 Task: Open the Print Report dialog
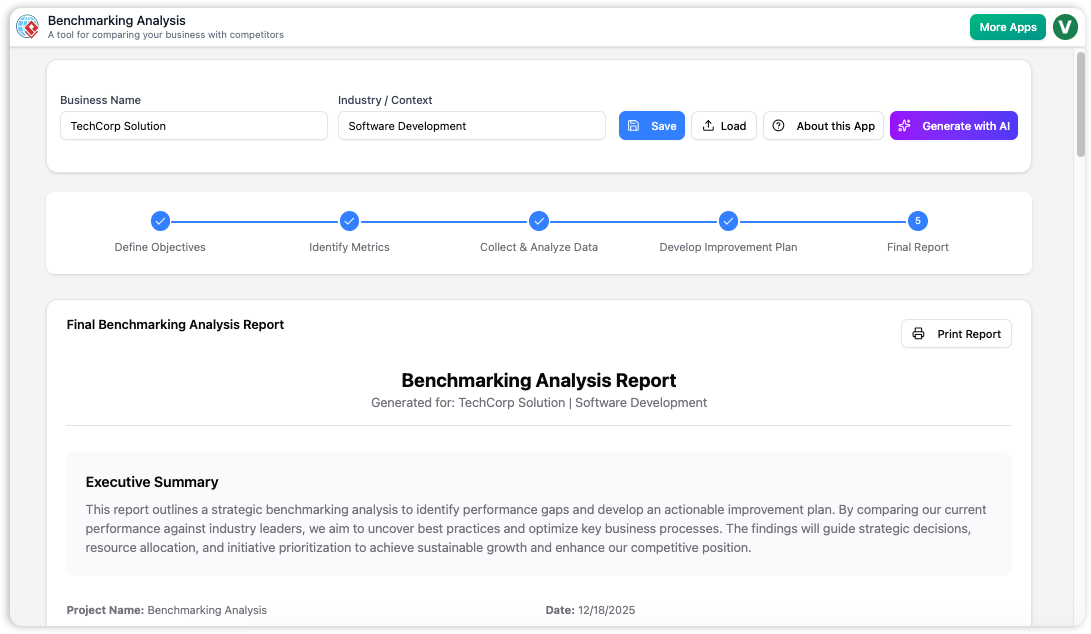pyautogui.click(x=956, y=333)
